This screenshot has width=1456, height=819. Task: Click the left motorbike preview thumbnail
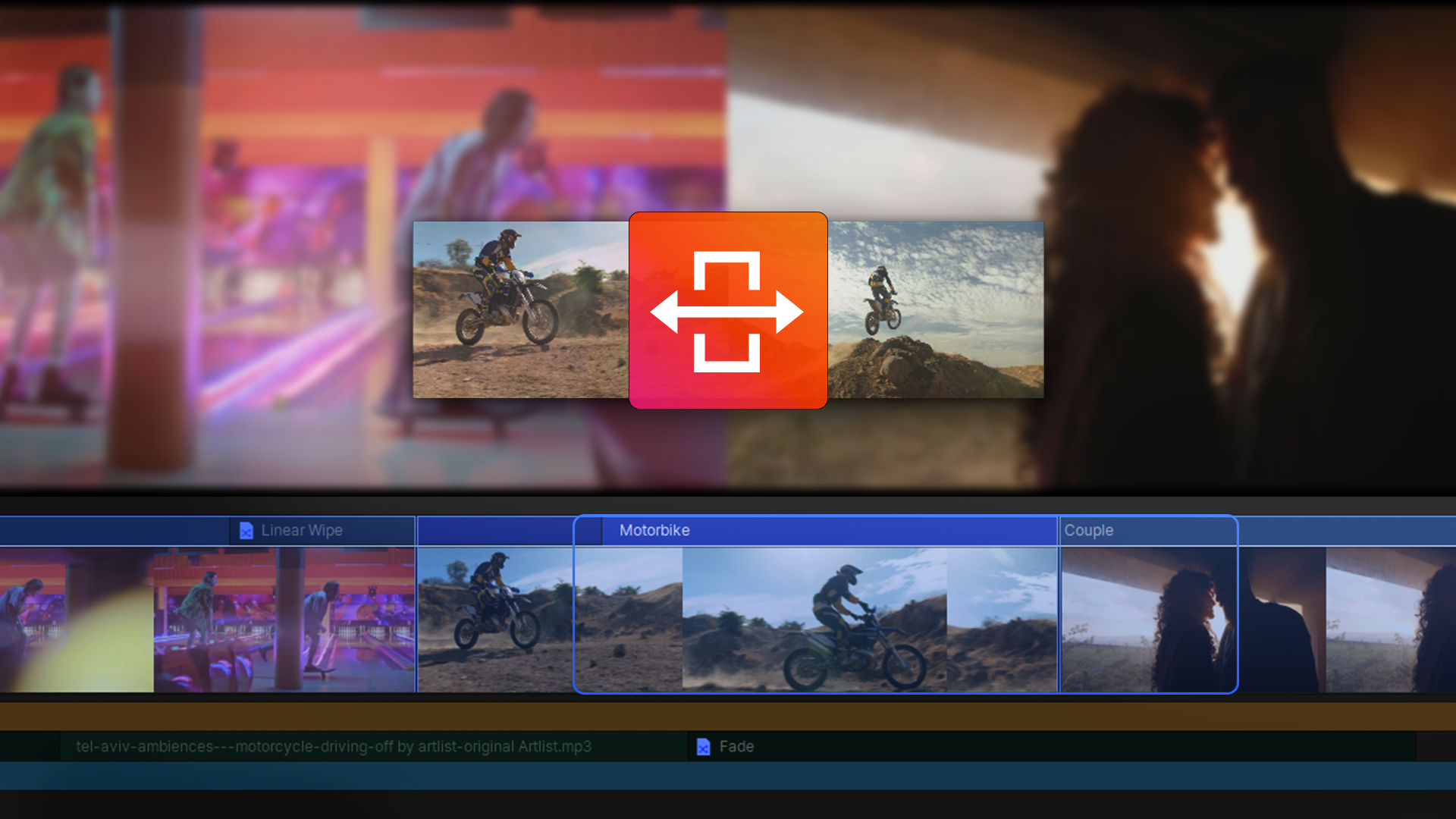click(519, 309)
